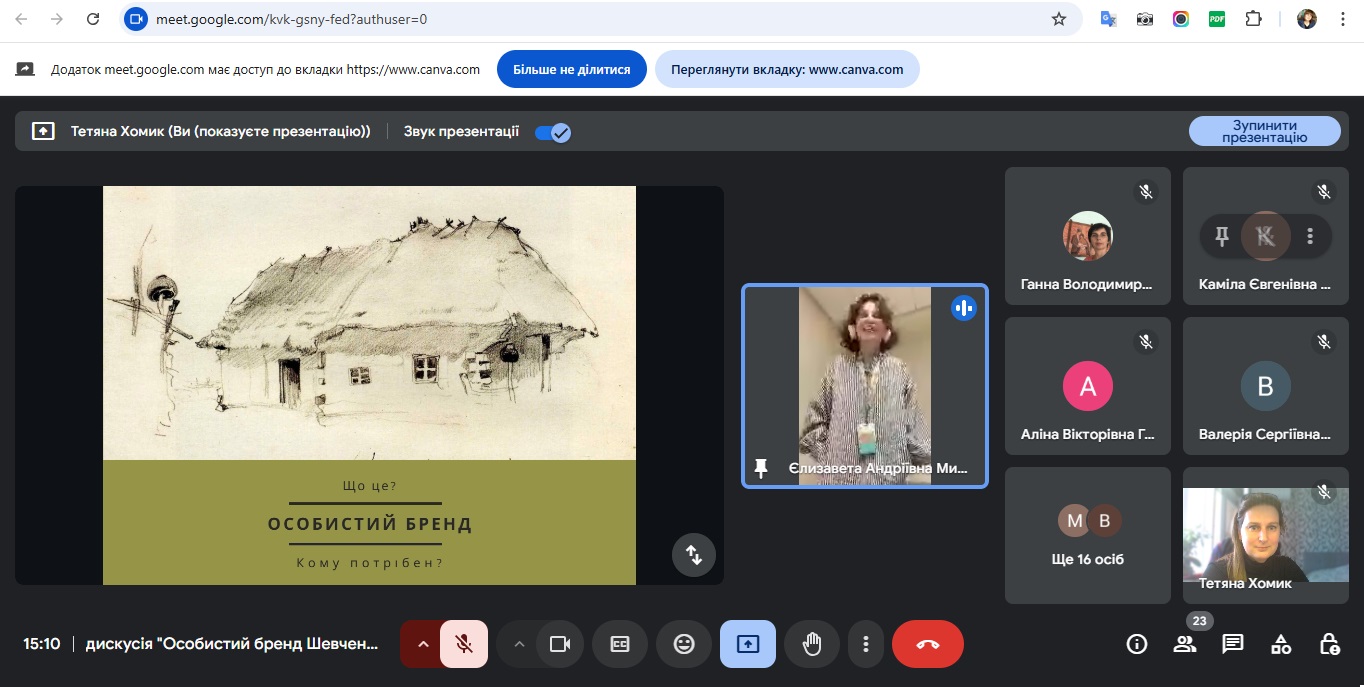Toggle the camera button
The height and width of the screenshot is (687, 1364).
pos(560,644)
